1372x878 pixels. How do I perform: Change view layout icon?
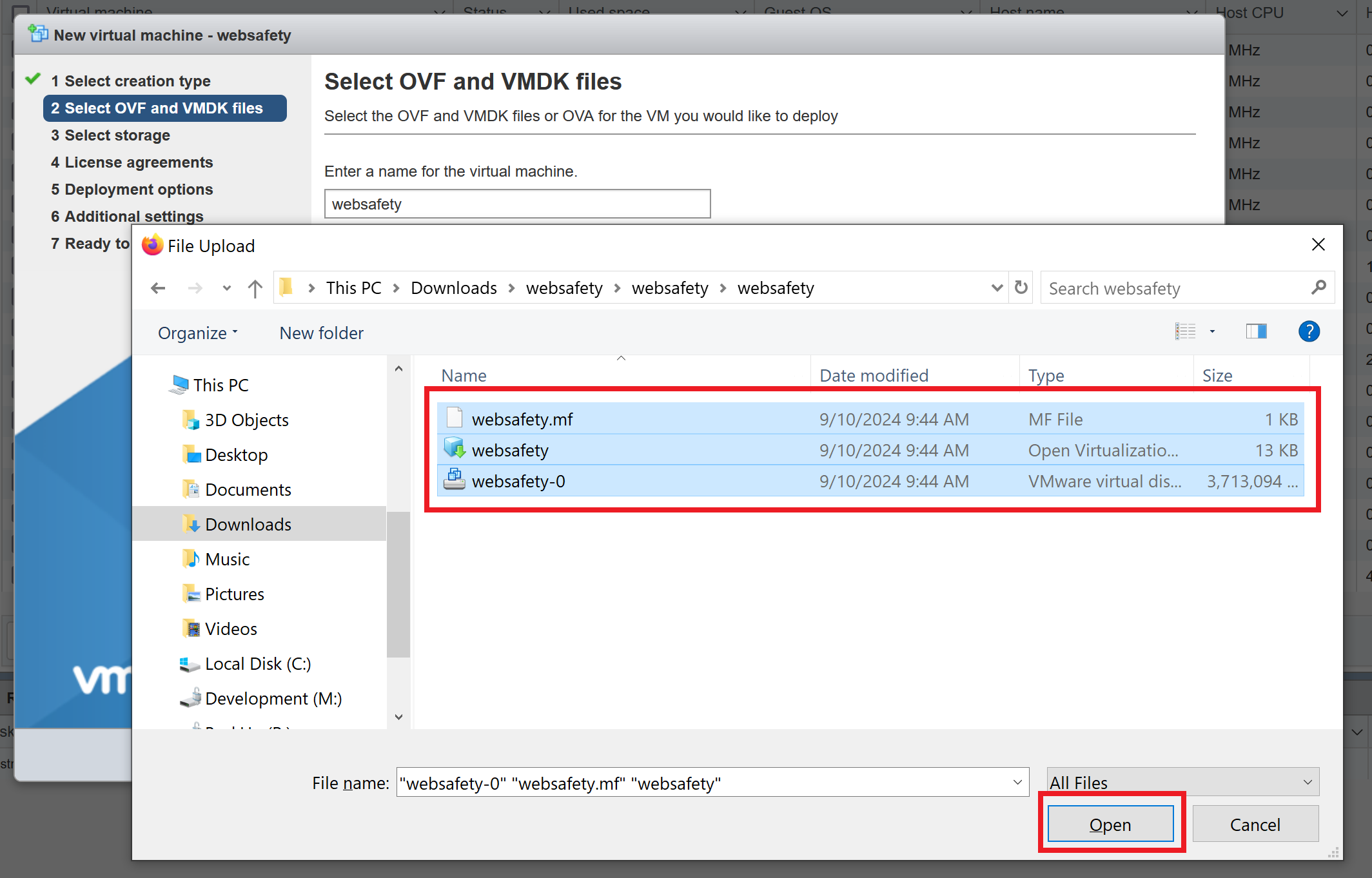[x=1185, y=331]
